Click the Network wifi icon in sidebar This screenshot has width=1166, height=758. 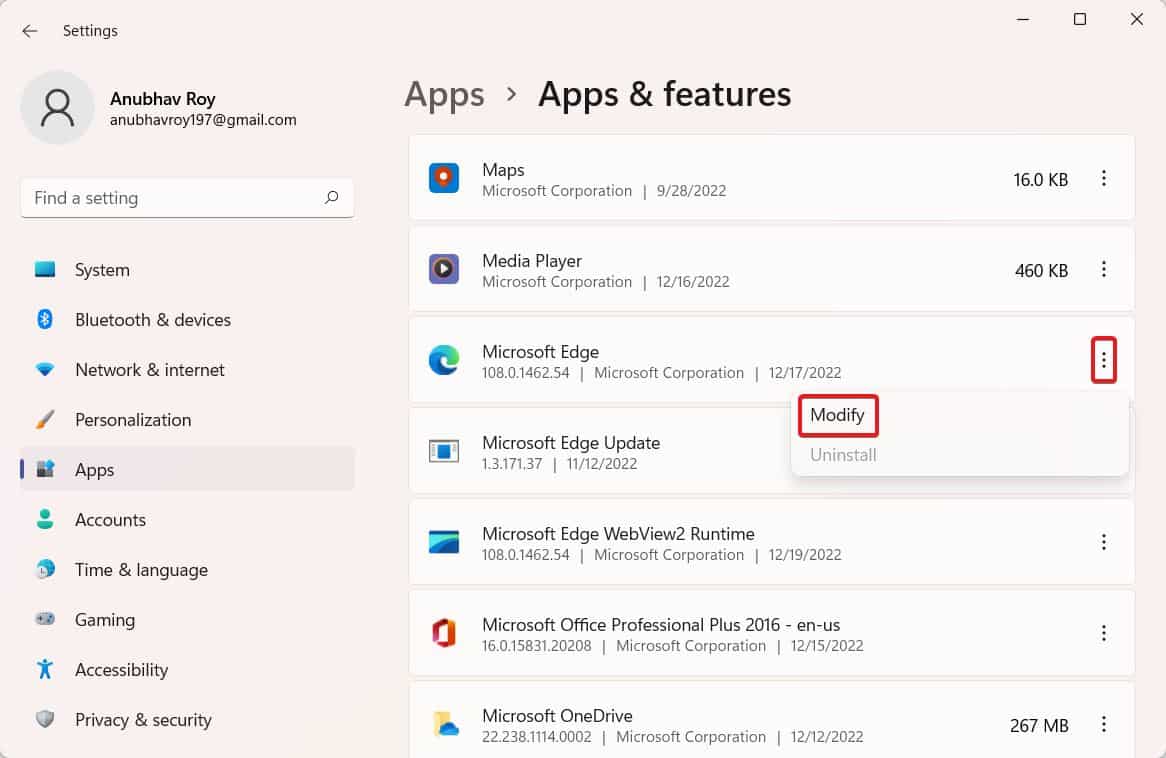45,369
